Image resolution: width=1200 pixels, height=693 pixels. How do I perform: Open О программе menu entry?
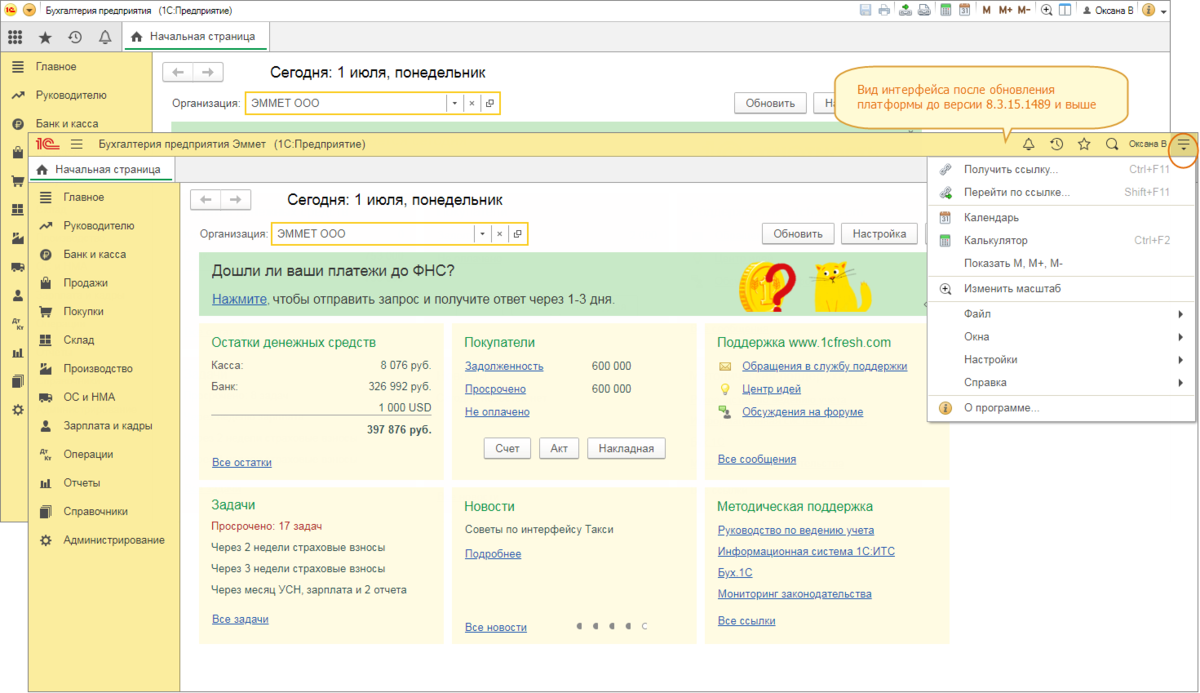tap(1061, 408)
